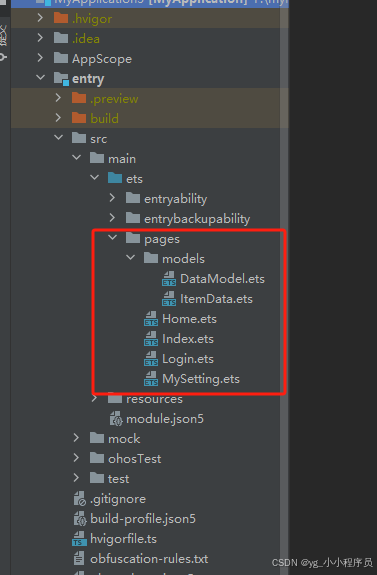This screenshot has height=575, width=377.
Task: Select obfuscation-rules.txt file name
Action: pyautogui.click(x=149, y=558)
